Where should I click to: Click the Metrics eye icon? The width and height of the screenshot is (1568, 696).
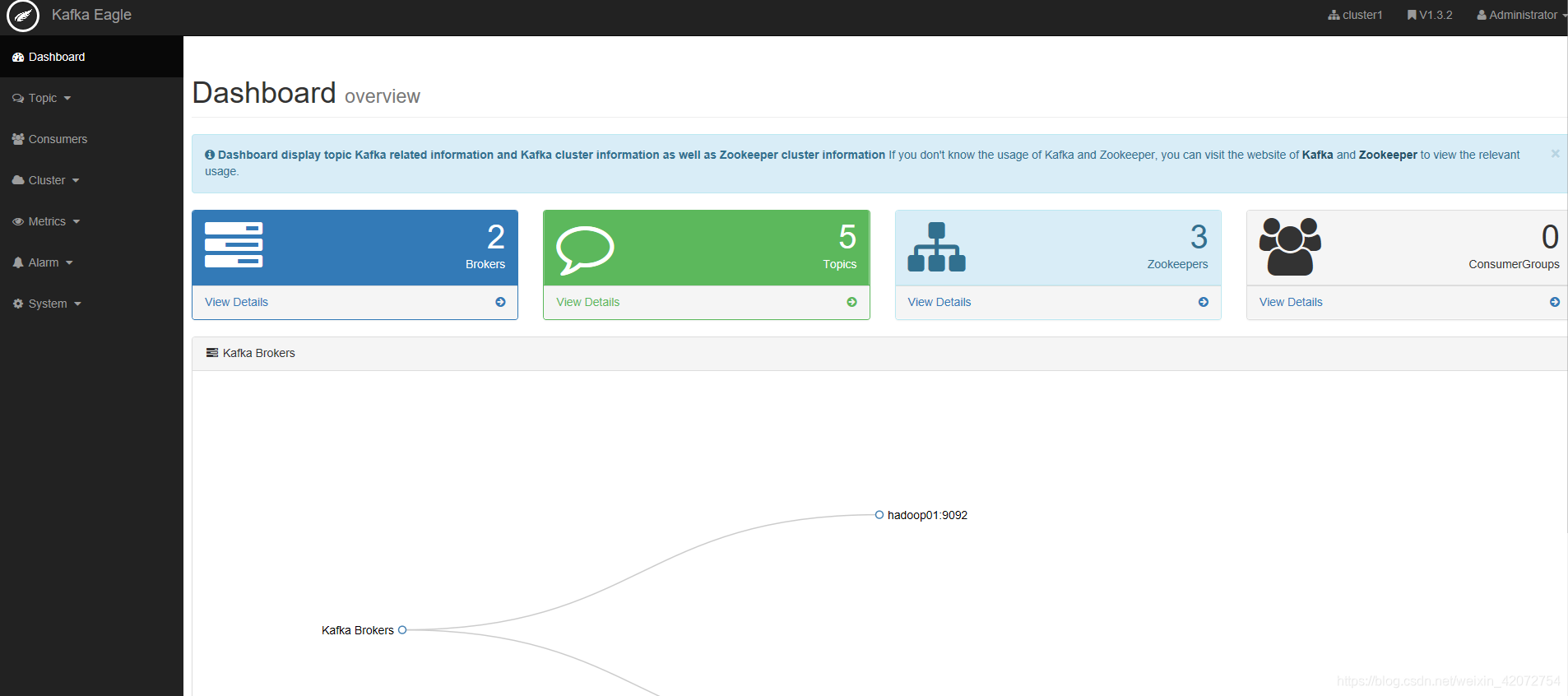point(18,221)
